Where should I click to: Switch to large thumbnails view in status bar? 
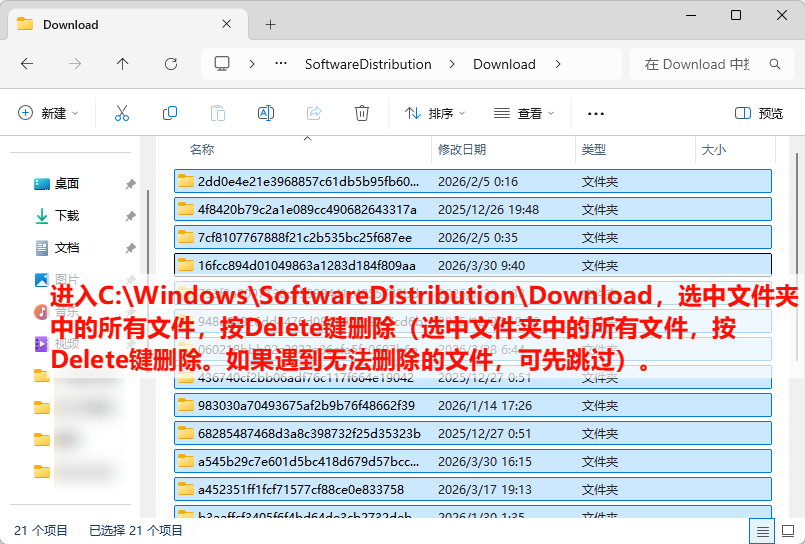pyautogui.click(x=788, y=531)
